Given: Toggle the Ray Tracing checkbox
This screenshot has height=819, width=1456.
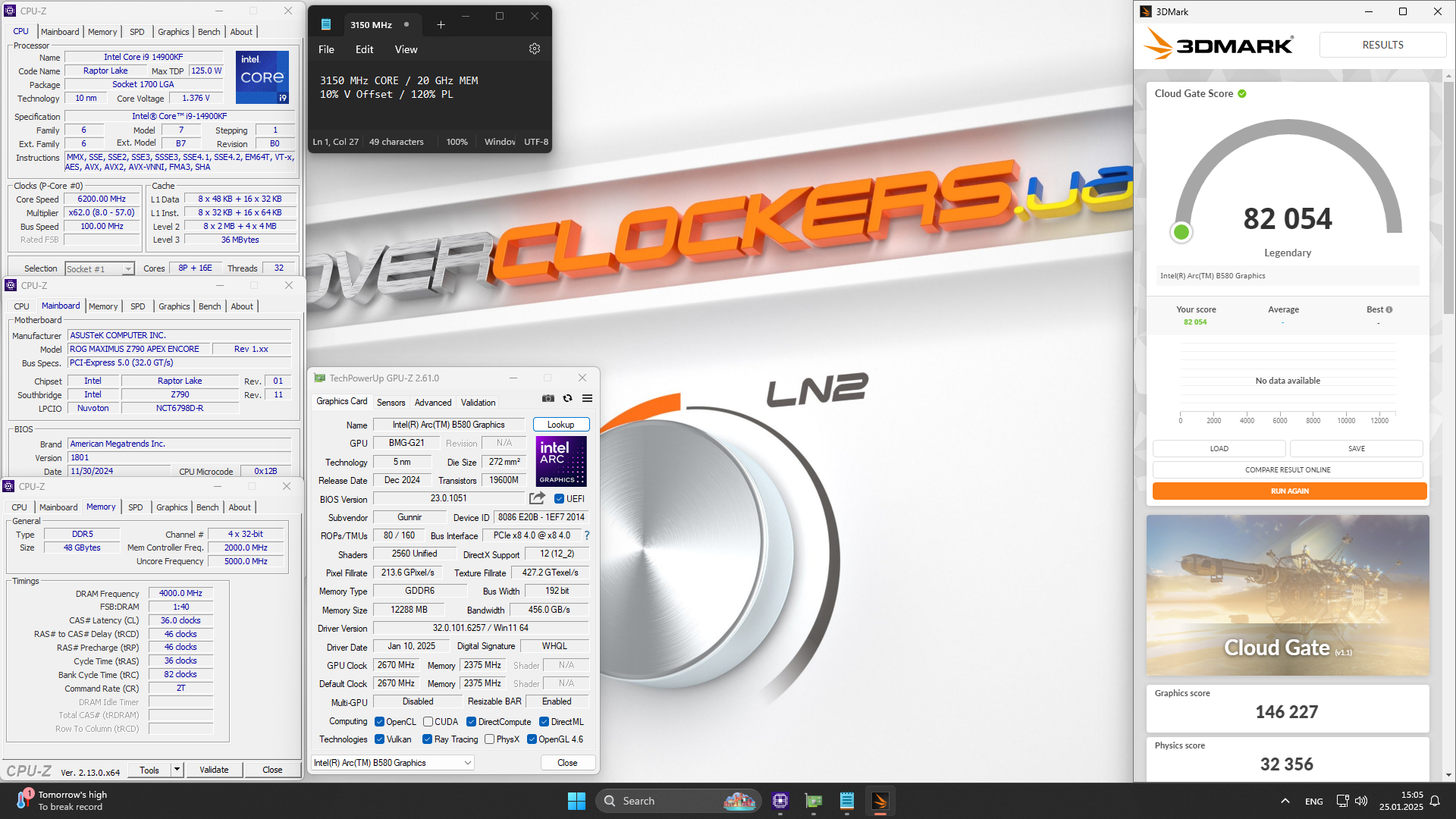Looking at the screenshot, I should point(427,739).
